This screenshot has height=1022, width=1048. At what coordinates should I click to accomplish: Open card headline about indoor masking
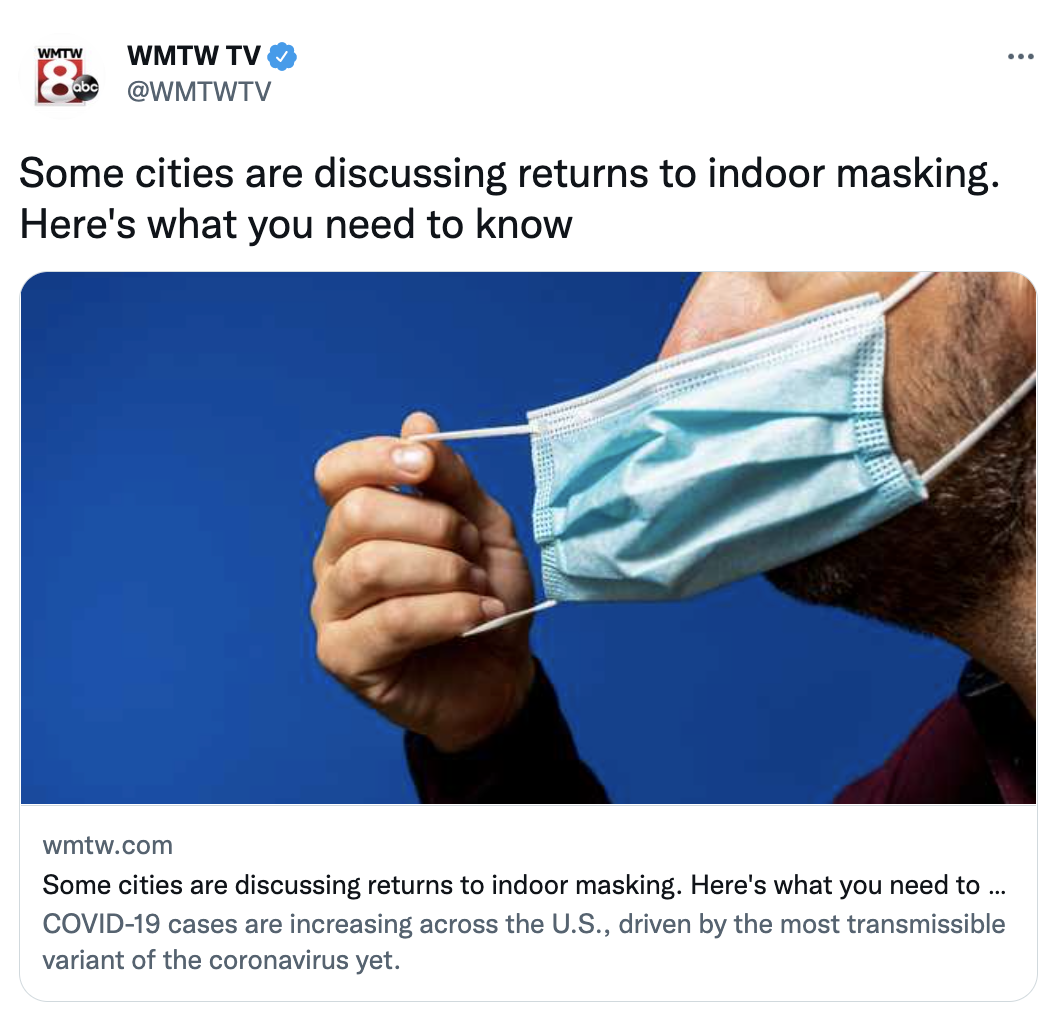click(x=524, y=885)
